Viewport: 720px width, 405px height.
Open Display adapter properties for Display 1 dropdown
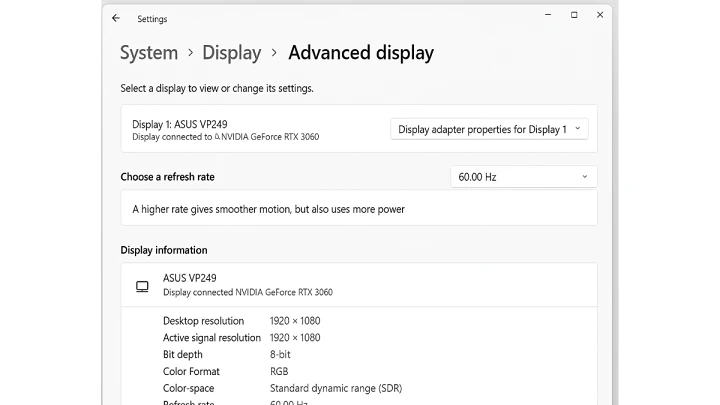click(x=488, y=129)
